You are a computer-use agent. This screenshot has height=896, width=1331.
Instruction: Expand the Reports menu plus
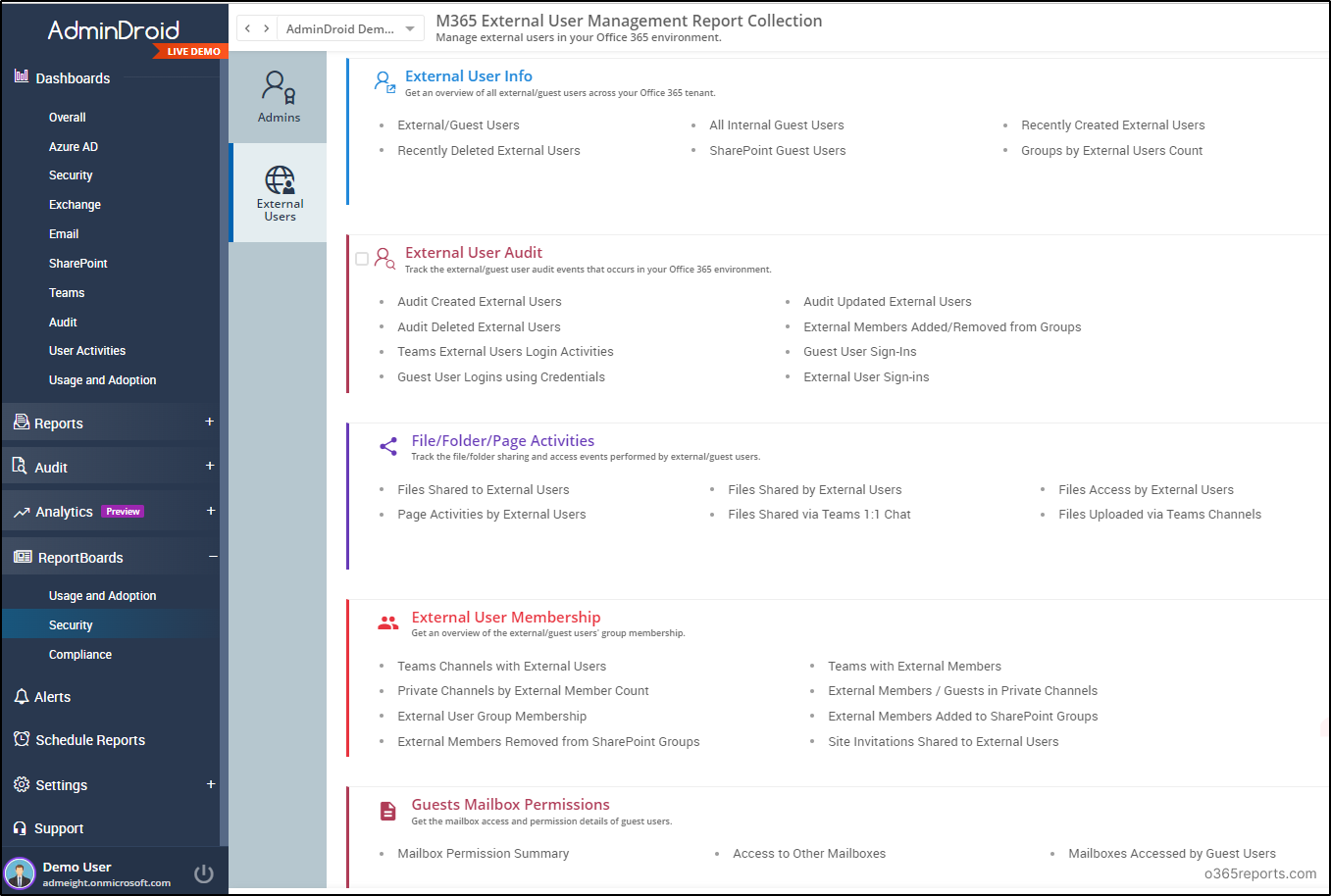coord(209,422)
